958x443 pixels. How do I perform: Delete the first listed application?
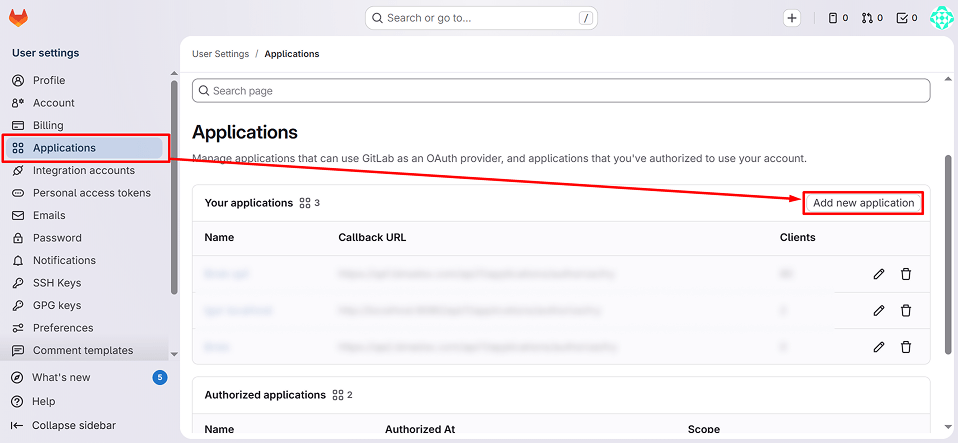click(x=905, y=274)
